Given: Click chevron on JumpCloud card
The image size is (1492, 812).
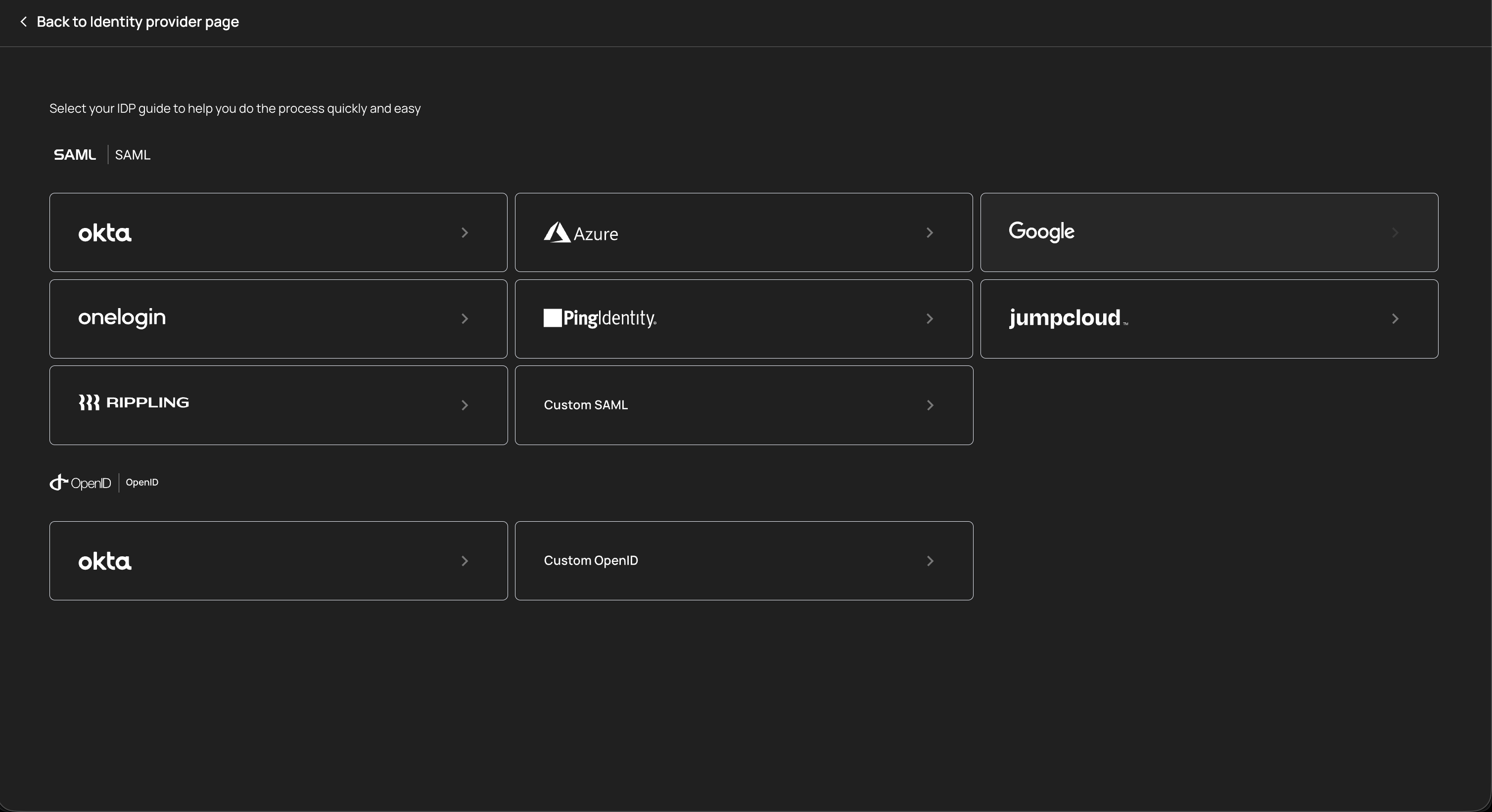Looking at the screenshot, I should pos(1395,318).
